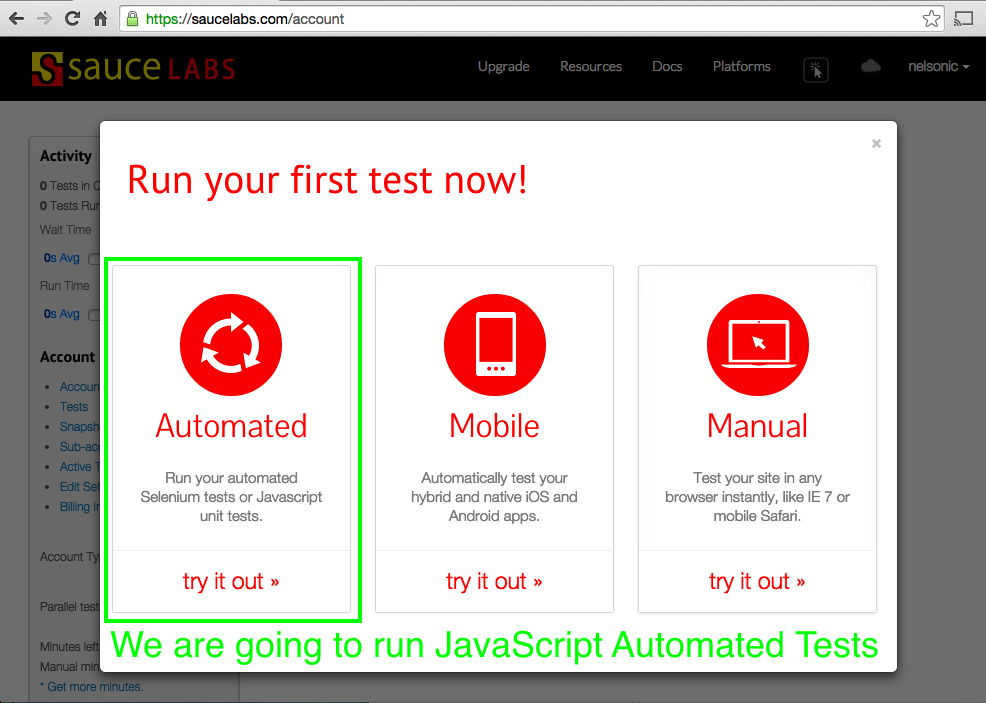Viewport: 986px width, 703px height.
Task: Click 'try it out' under Mobile
Action: click(x=494, y=581)
